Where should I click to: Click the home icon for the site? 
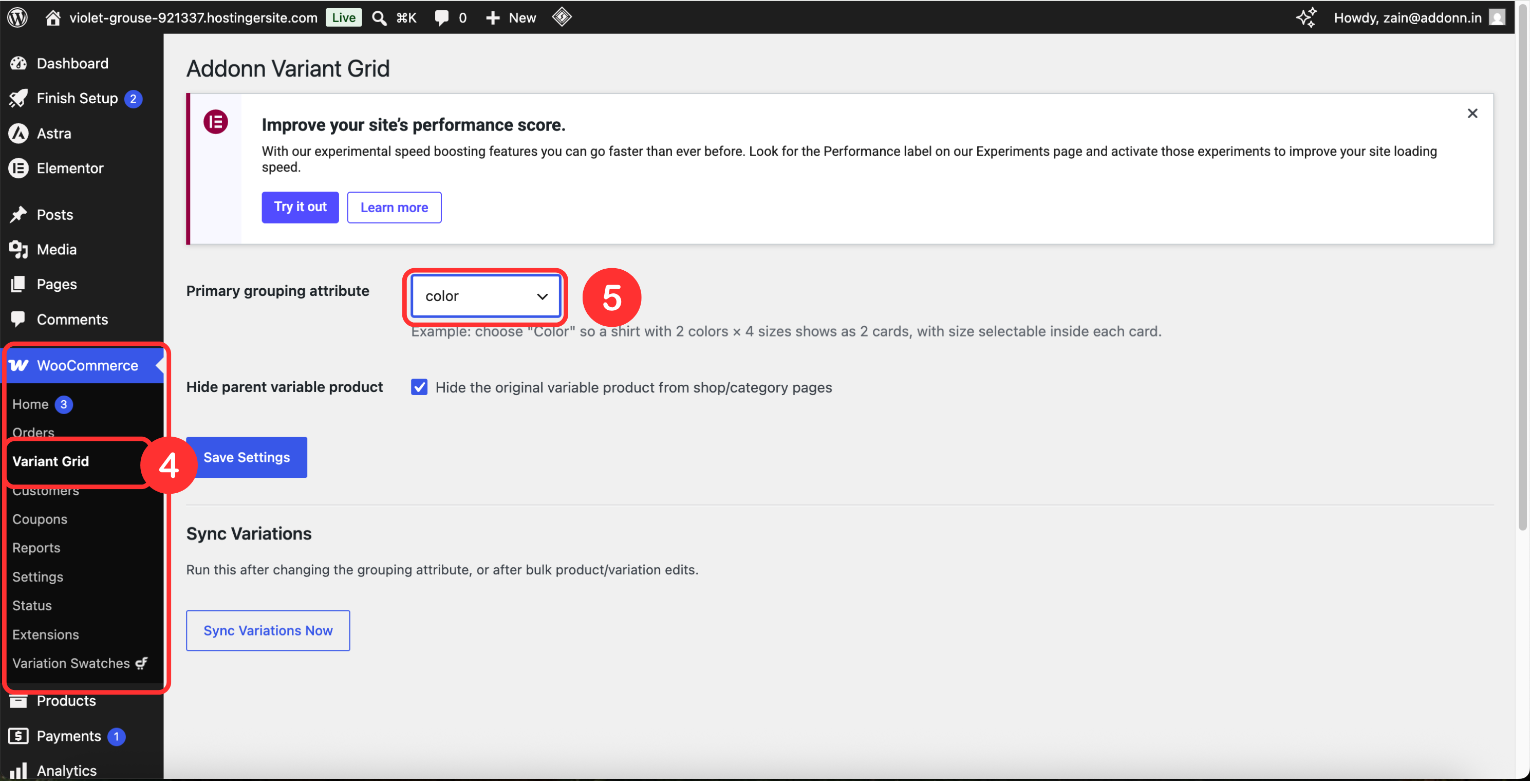click(53, 18)
